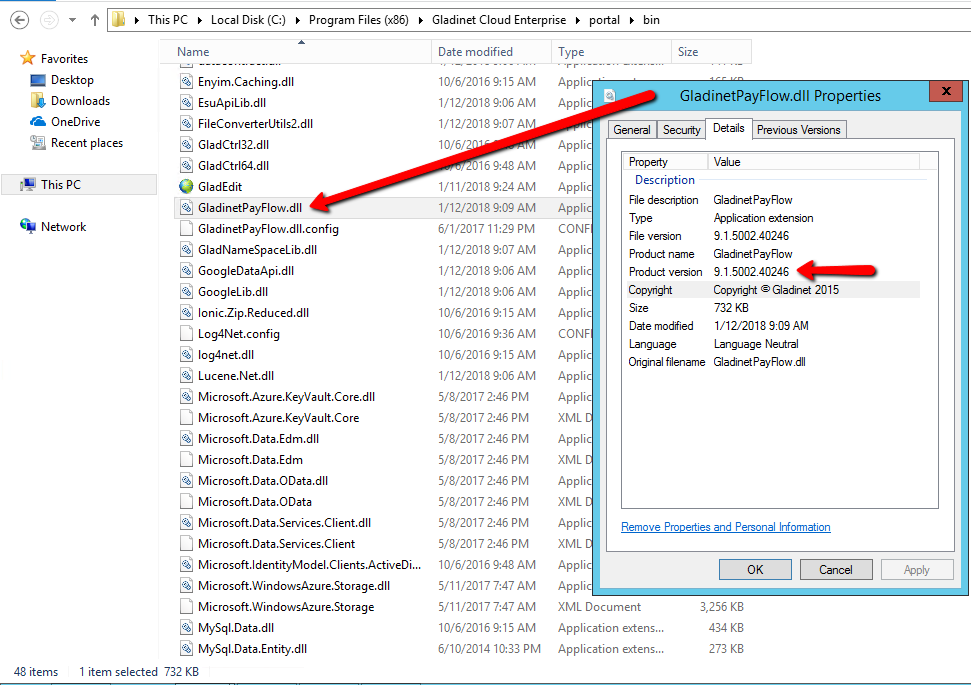Click the Forward navigation arrow
Image resolution: width=971 pixels, height=685 pixels.
point(49,20)
